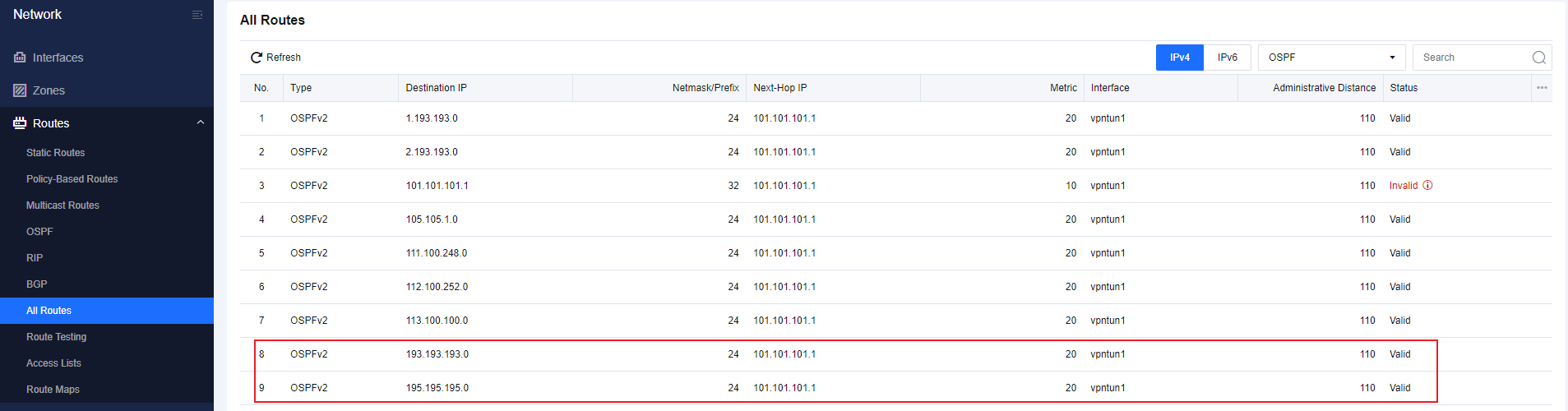Image resolution: width=1568 pixels, height=411 pixels.
Task: Click the Routes section icon
Action: 20,123
